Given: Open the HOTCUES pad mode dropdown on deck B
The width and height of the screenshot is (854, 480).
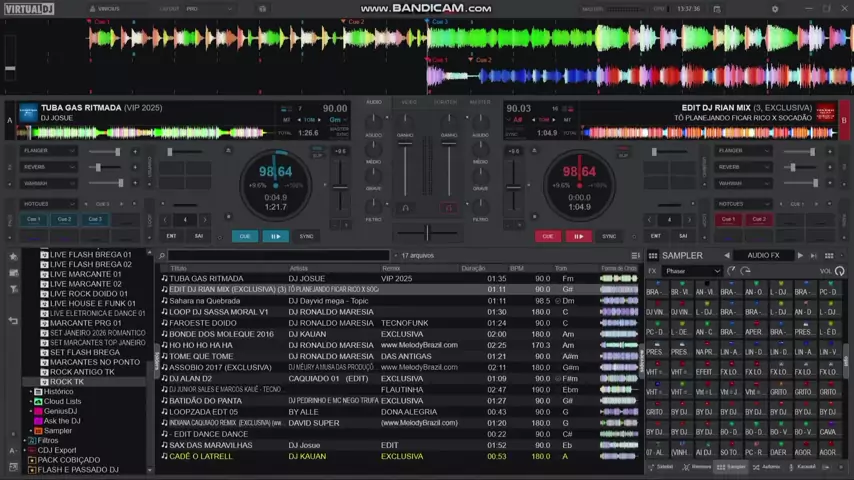Looking at the screenshot, I should pos(744,203).
